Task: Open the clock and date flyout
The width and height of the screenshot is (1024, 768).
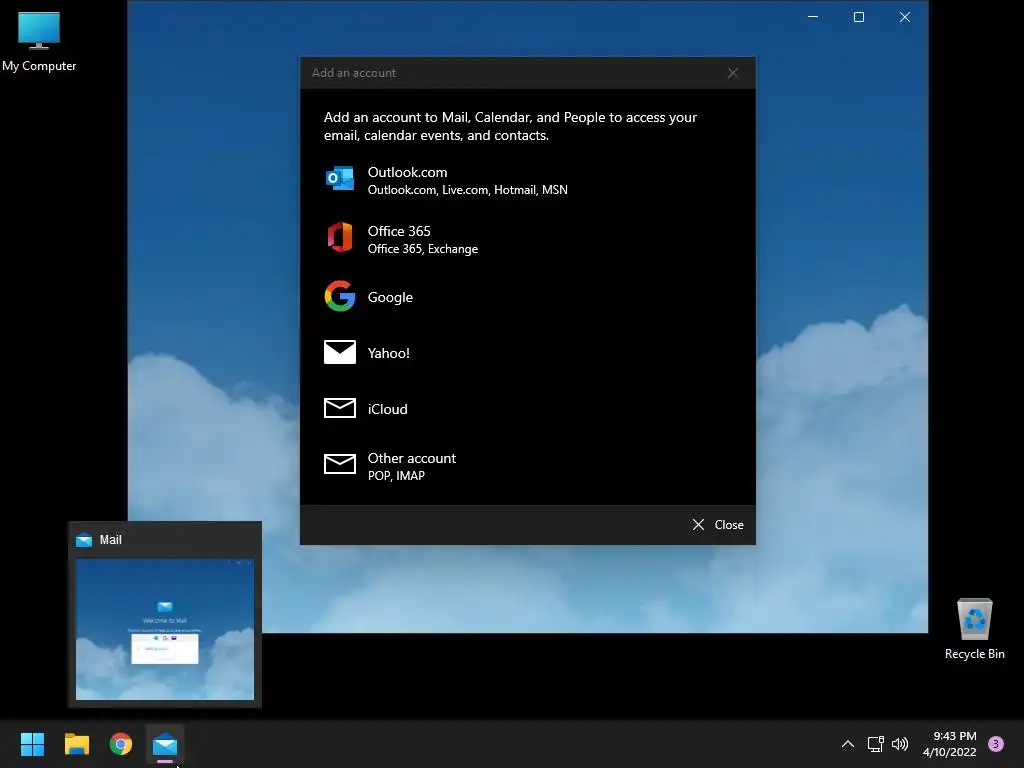Action: pos(950,744)
